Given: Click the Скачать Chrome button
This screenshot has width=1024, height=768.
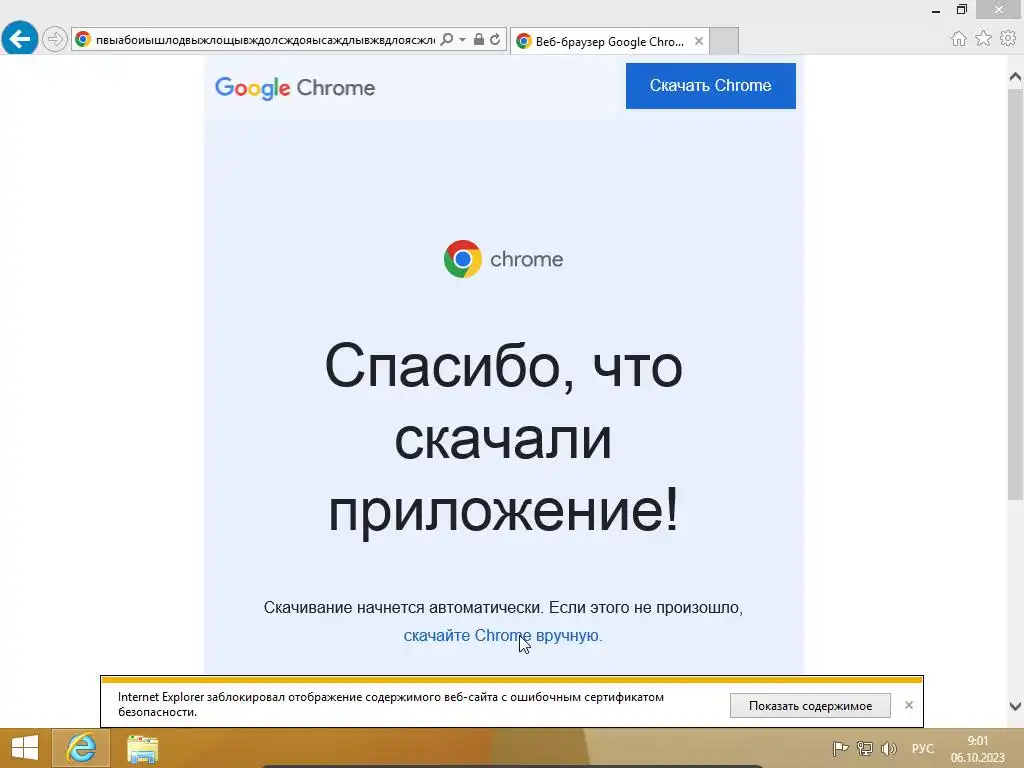Looking at the screenshot, I should pos(711,86).
